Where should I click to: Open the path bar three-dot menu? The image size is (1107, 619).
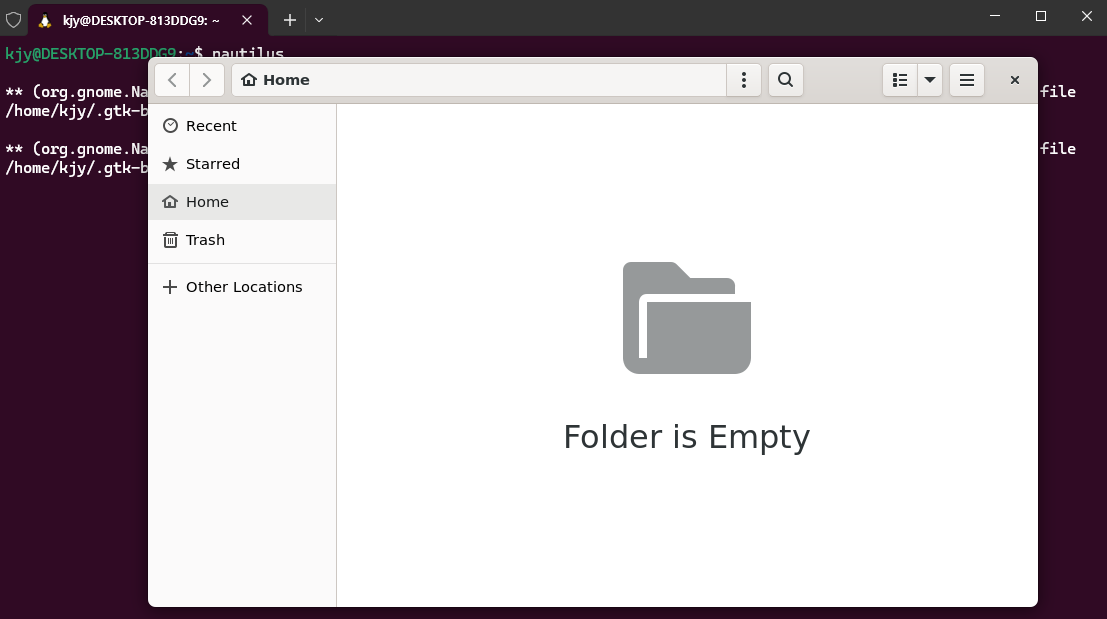pyautogui.click(x=743, y=80)
